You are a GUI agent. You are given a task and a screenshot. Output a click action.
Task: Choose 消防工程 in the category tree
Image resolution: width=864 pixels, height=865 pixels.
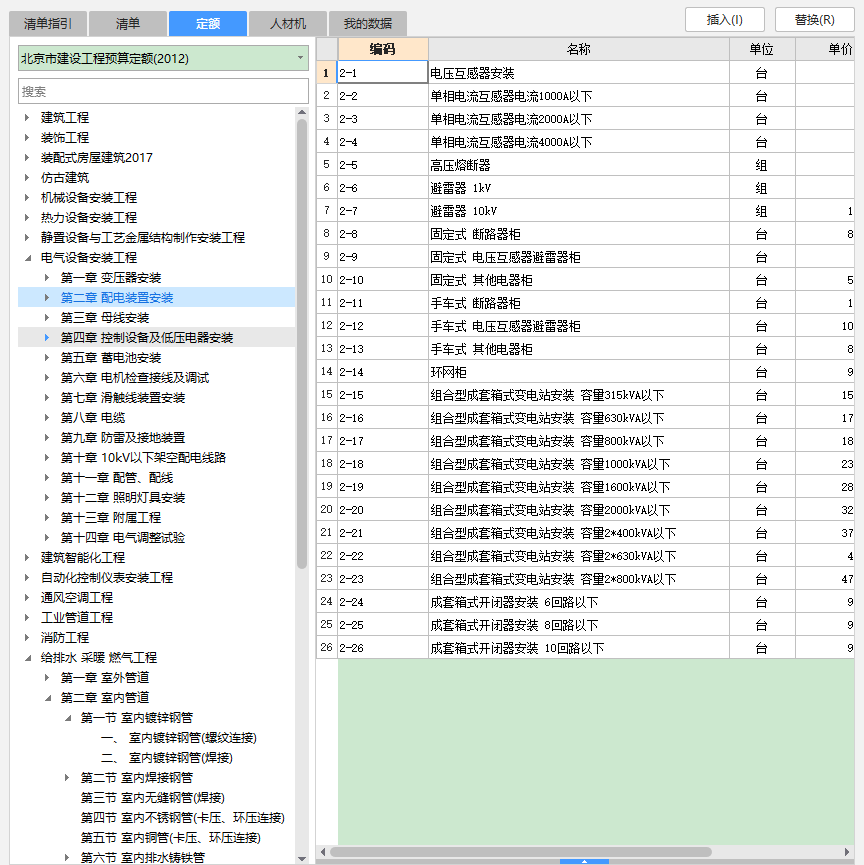coord(65,638)
